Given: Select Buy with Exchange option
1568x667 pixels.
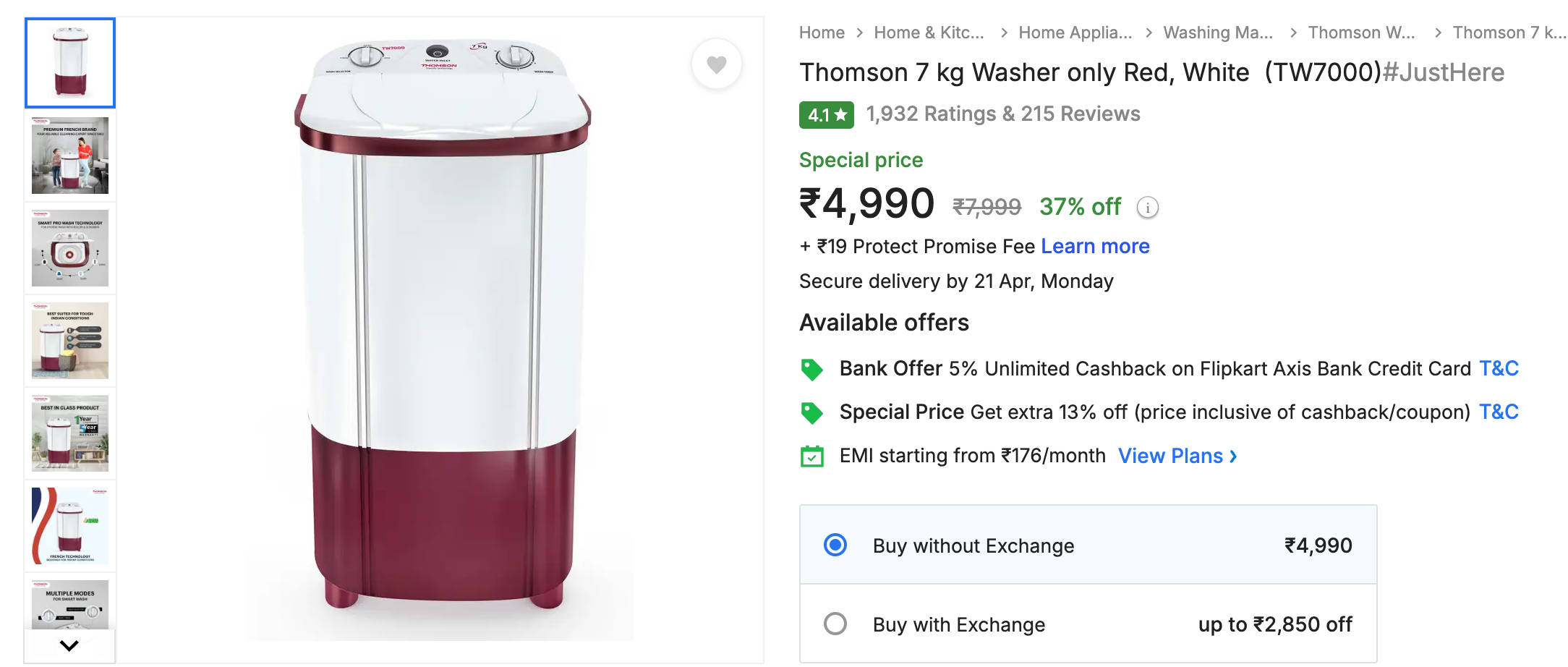Looking at the screenshot, I should (835, 624).
